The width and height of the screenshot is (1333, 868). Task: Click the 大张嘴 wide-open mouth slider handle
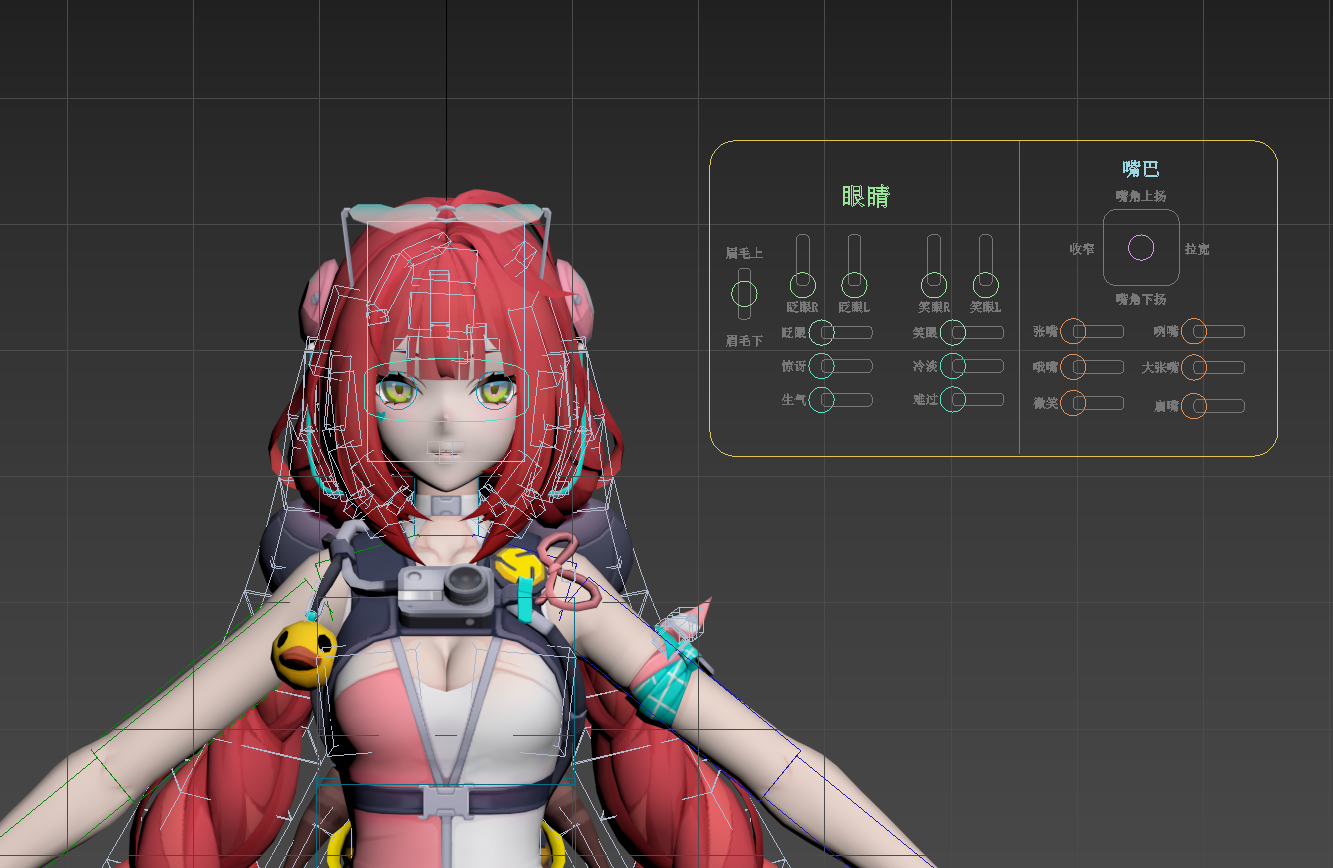point(1194,367)
